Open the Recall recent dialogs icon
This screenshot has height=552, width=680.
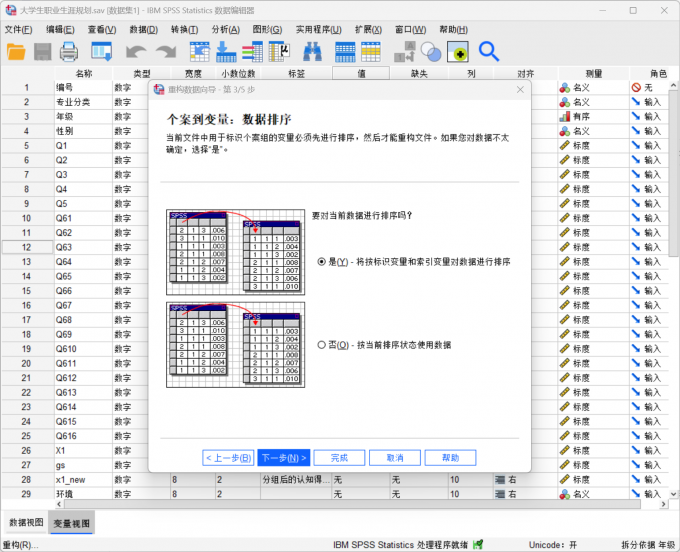pyautogui.click(x=101, y=52)
